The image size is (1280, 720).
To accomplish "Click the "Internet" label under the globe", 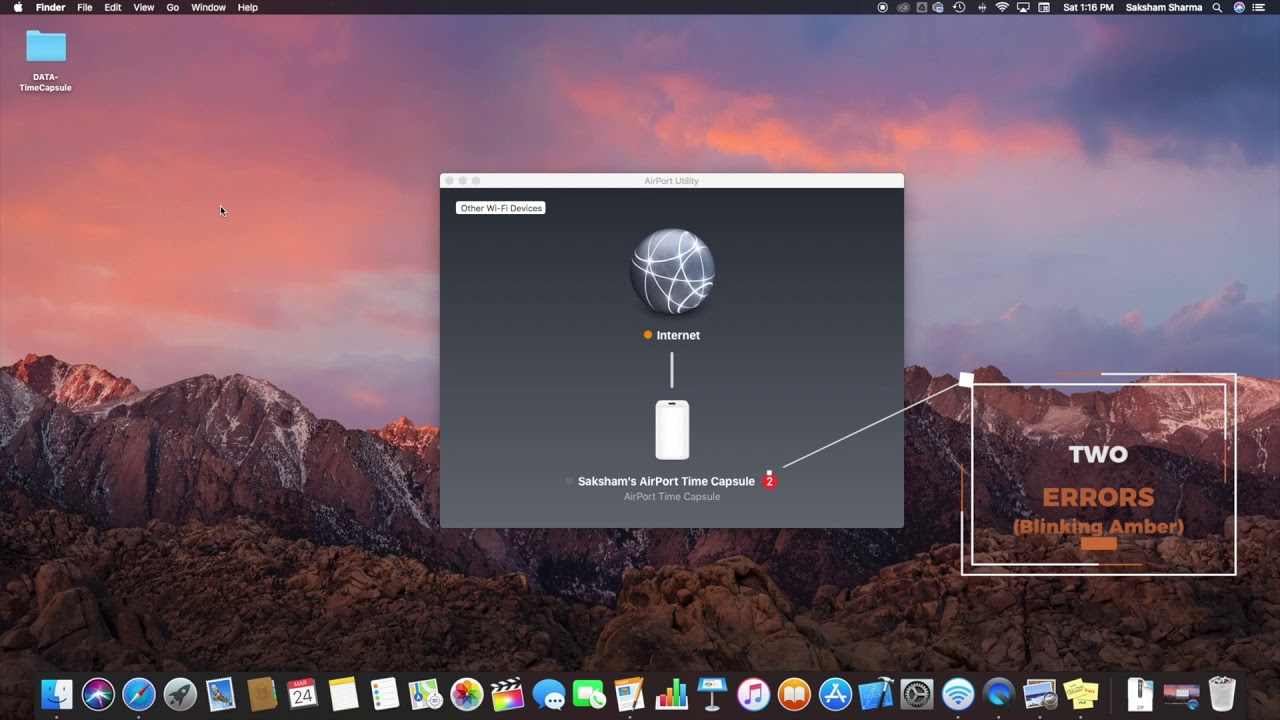I will tap(678, 335).
